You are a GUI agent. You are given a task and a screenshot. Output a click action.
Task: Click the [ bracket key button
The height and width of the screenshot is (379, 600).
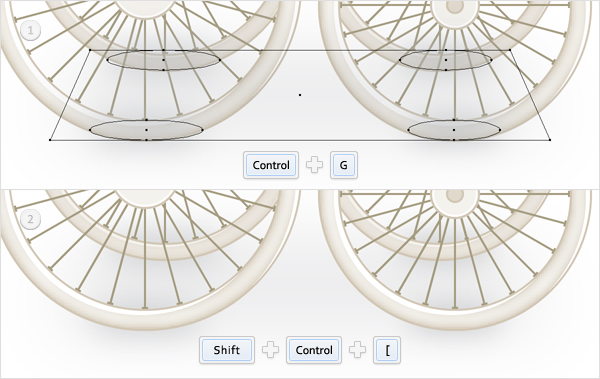click(387, 350)
